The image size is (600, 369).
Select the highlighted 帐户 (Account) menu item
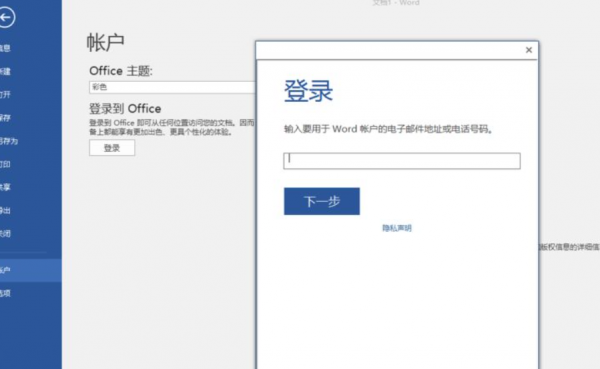[x=31, y=270]
